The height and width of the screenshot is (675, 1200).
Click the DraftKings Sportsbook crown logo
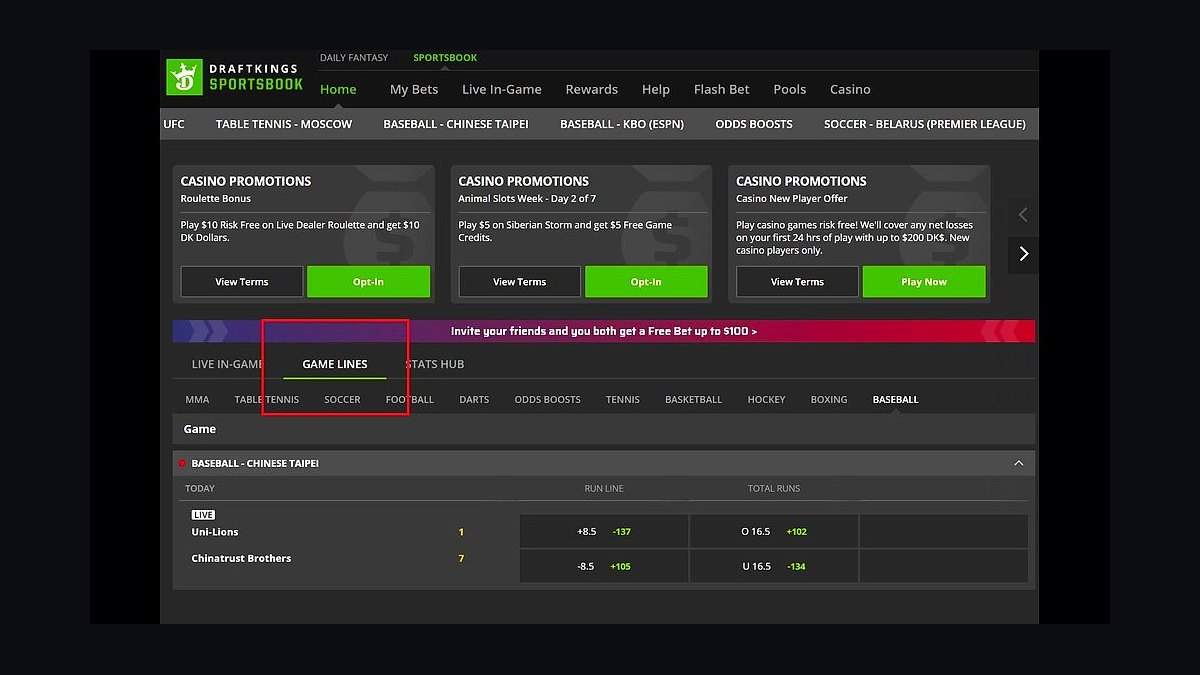pyautogui.click(x=184, y=77)
